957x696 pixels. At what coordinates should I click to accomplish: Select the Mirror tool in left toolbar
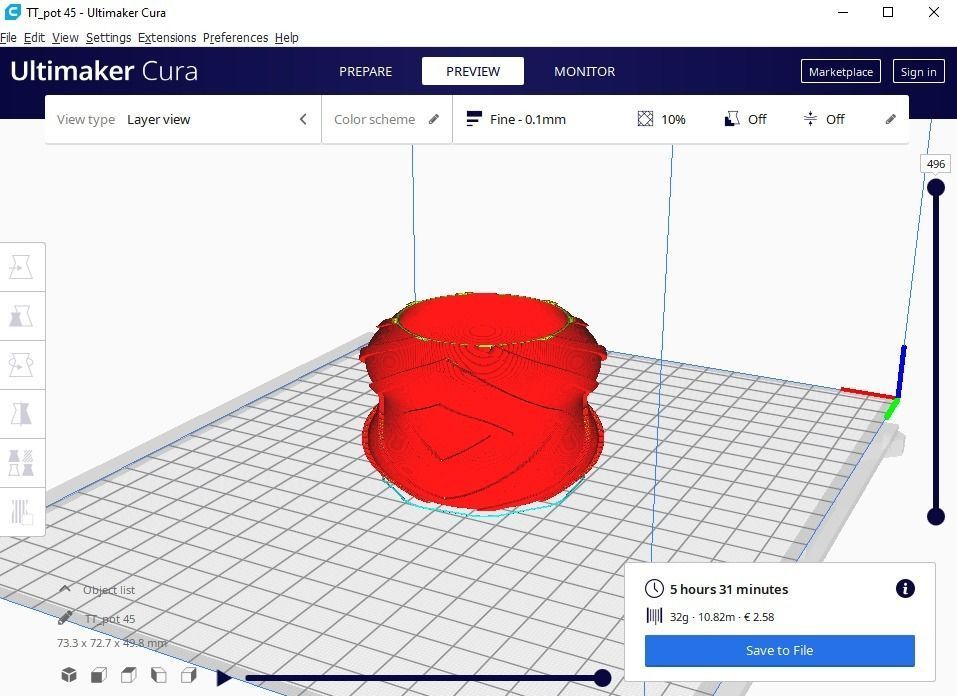click(x=22, y=414)
